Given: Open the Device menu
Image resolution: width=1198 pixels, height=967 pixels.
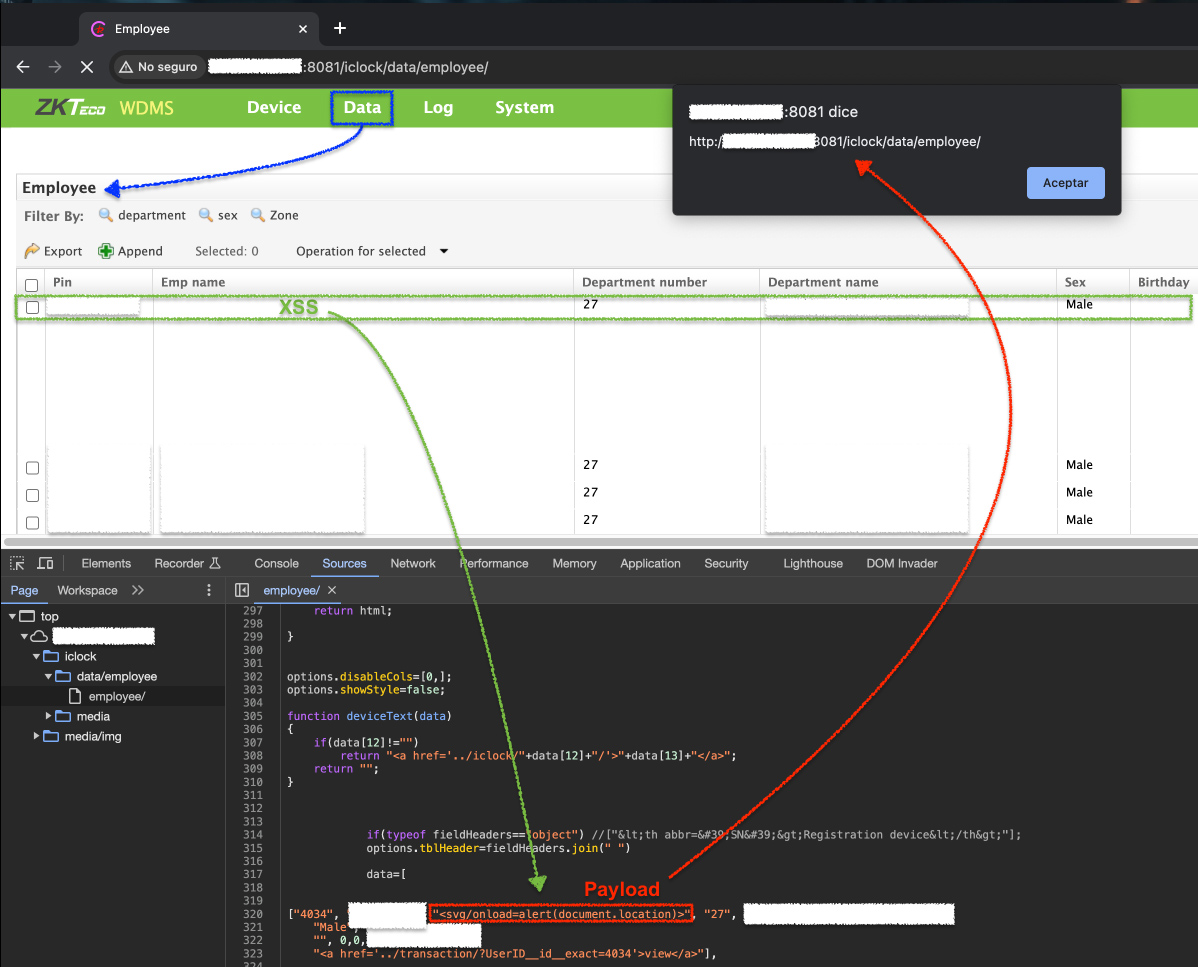Looking at the screenshot, I should pos(274,108).
